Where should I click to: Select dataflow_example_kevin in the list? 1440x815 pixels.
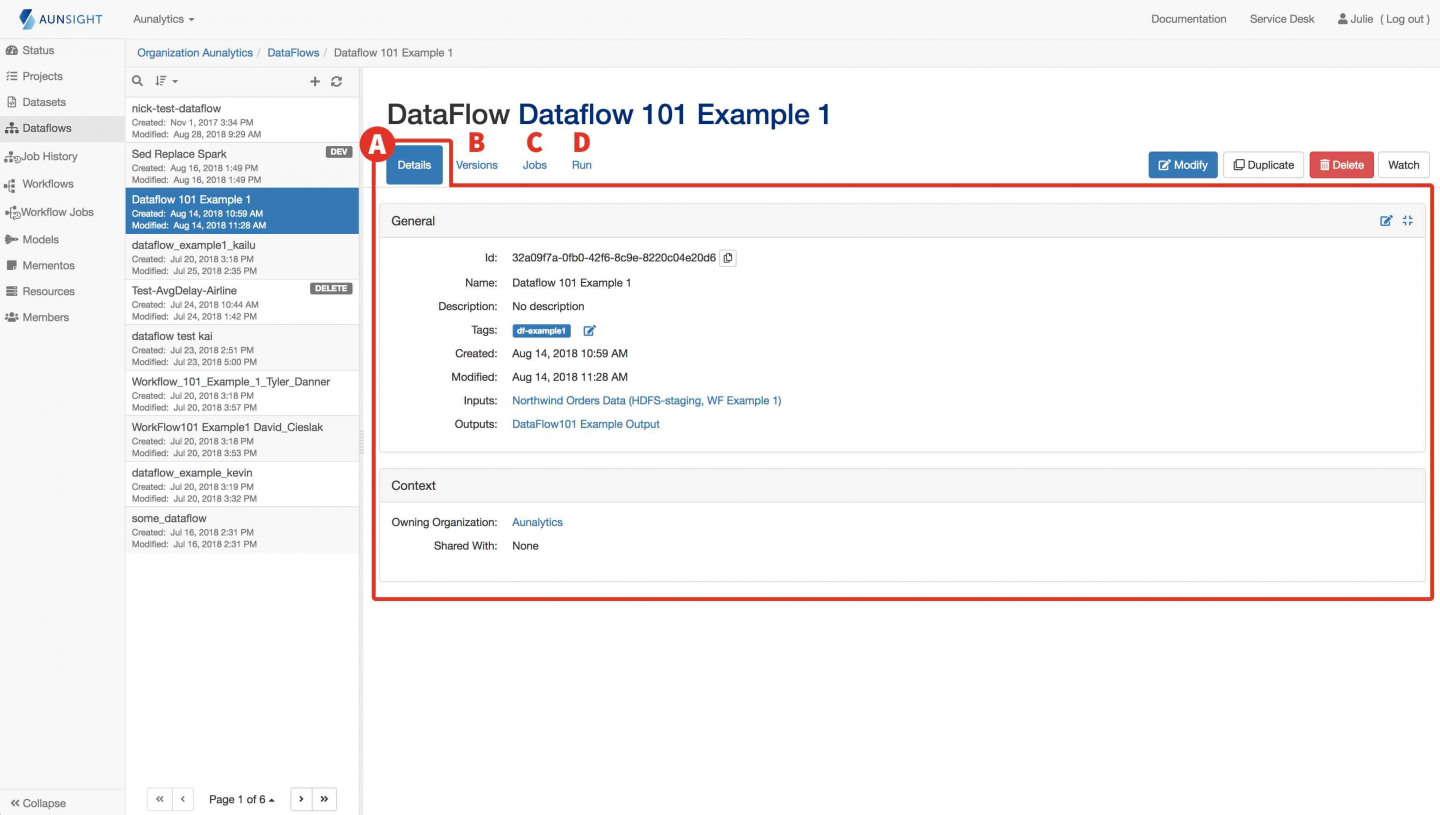242,484
